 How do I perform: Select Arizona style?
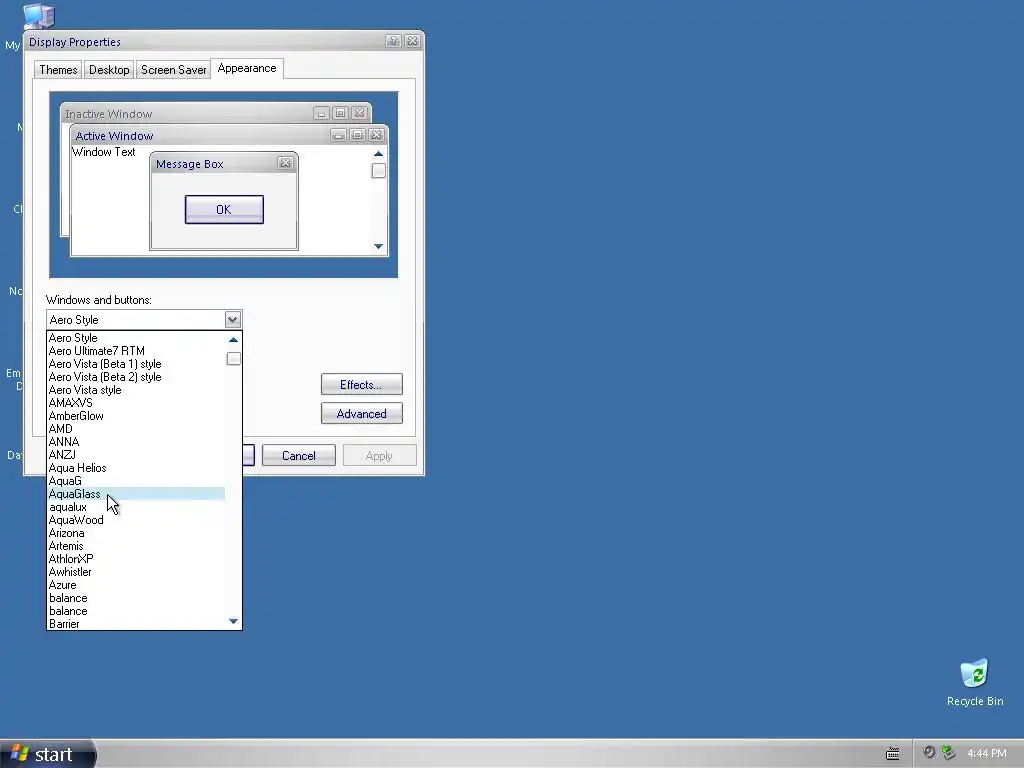pos(136,534)
